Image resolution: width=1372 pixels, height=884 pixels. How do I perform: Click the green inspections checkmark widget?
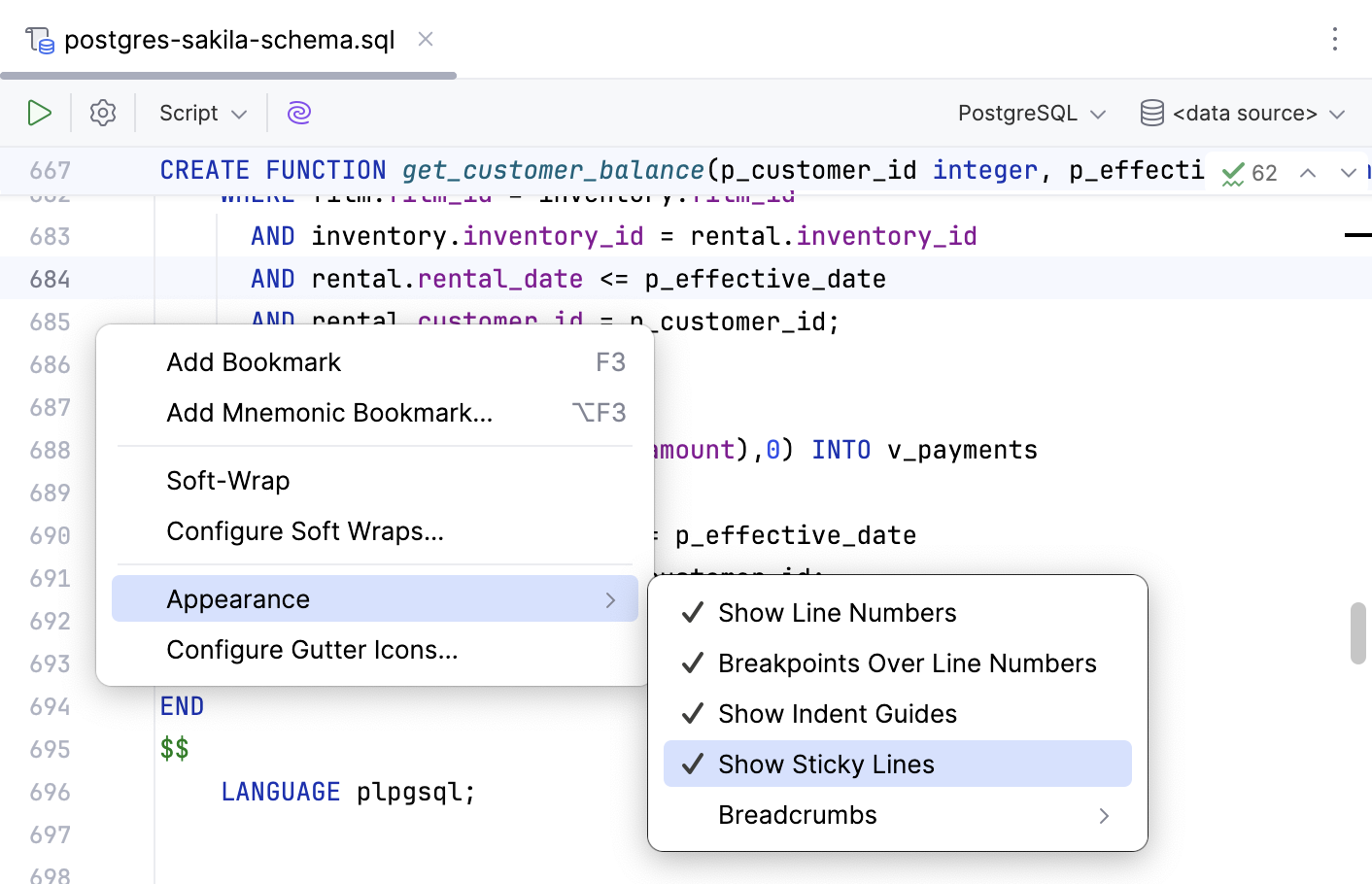[1249, 173]
